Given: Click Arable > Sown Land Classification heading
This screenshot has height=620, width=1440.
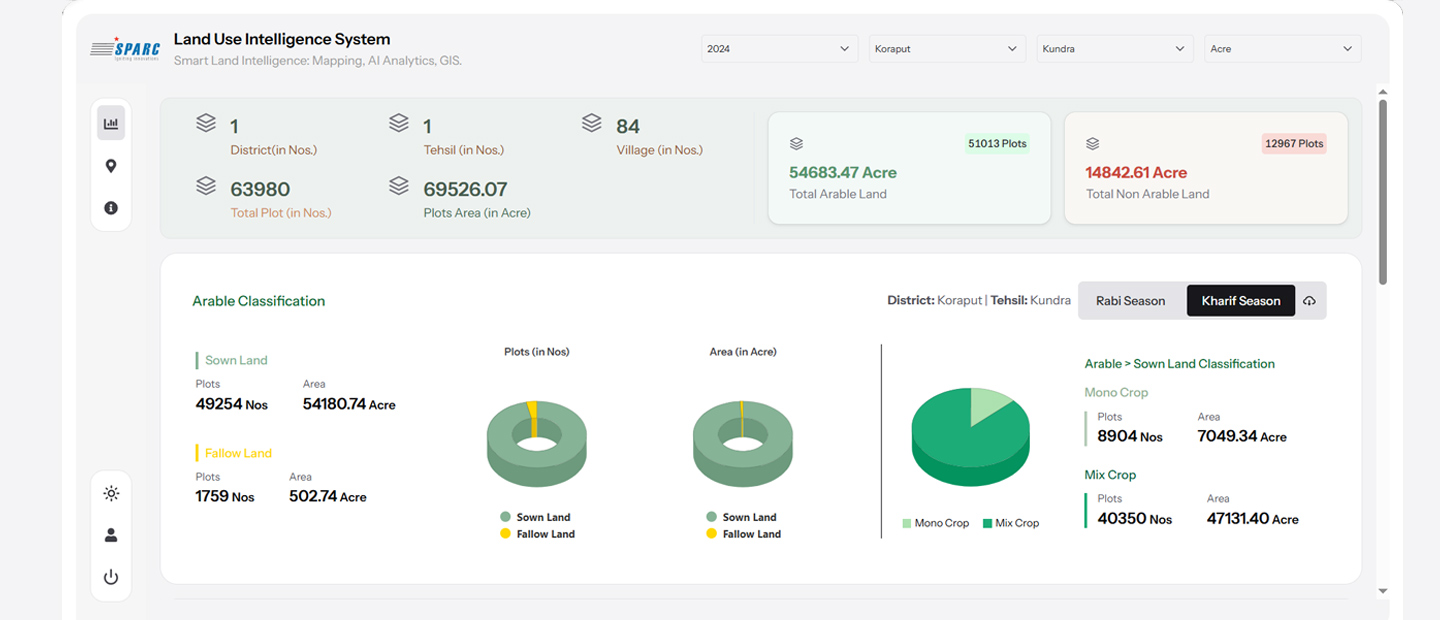Looking at the screenshot, I should click(x=1180, y=364).
